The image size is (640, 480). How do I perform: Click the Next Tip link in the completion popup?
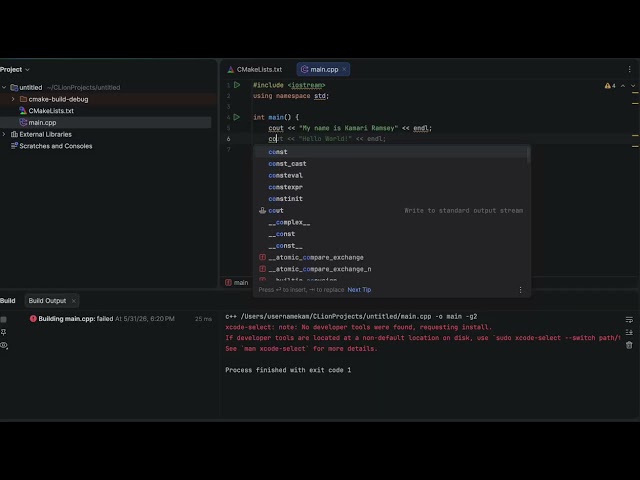pos(359,290)
